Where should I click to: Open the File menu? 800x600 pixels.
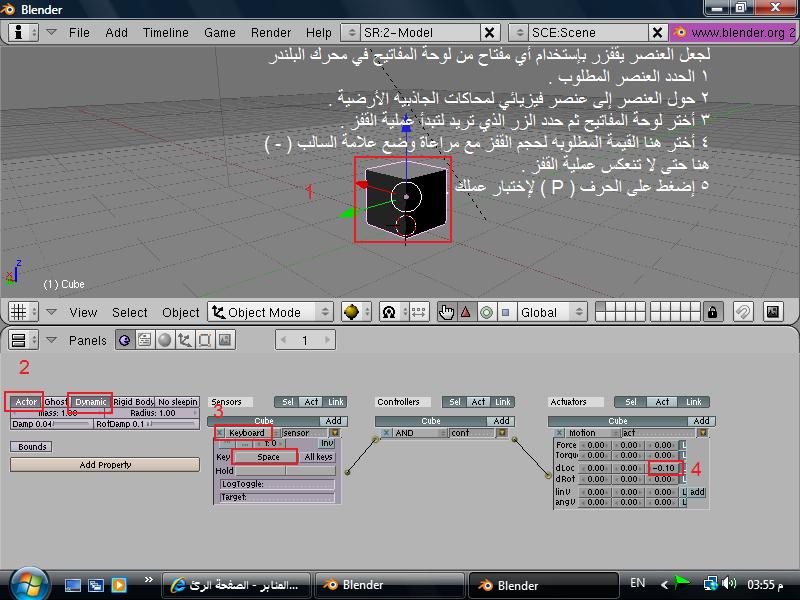point(79,33)
